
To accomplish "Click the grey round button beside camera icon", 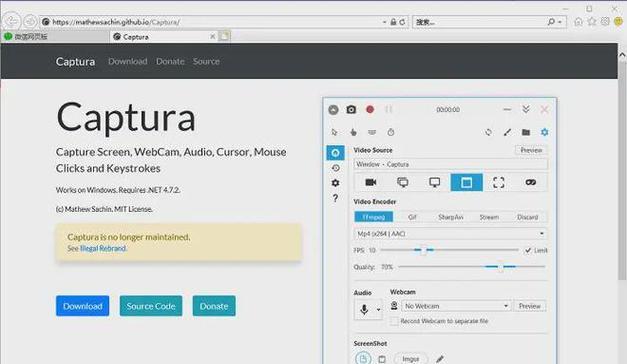I will [x=333, y=109].
